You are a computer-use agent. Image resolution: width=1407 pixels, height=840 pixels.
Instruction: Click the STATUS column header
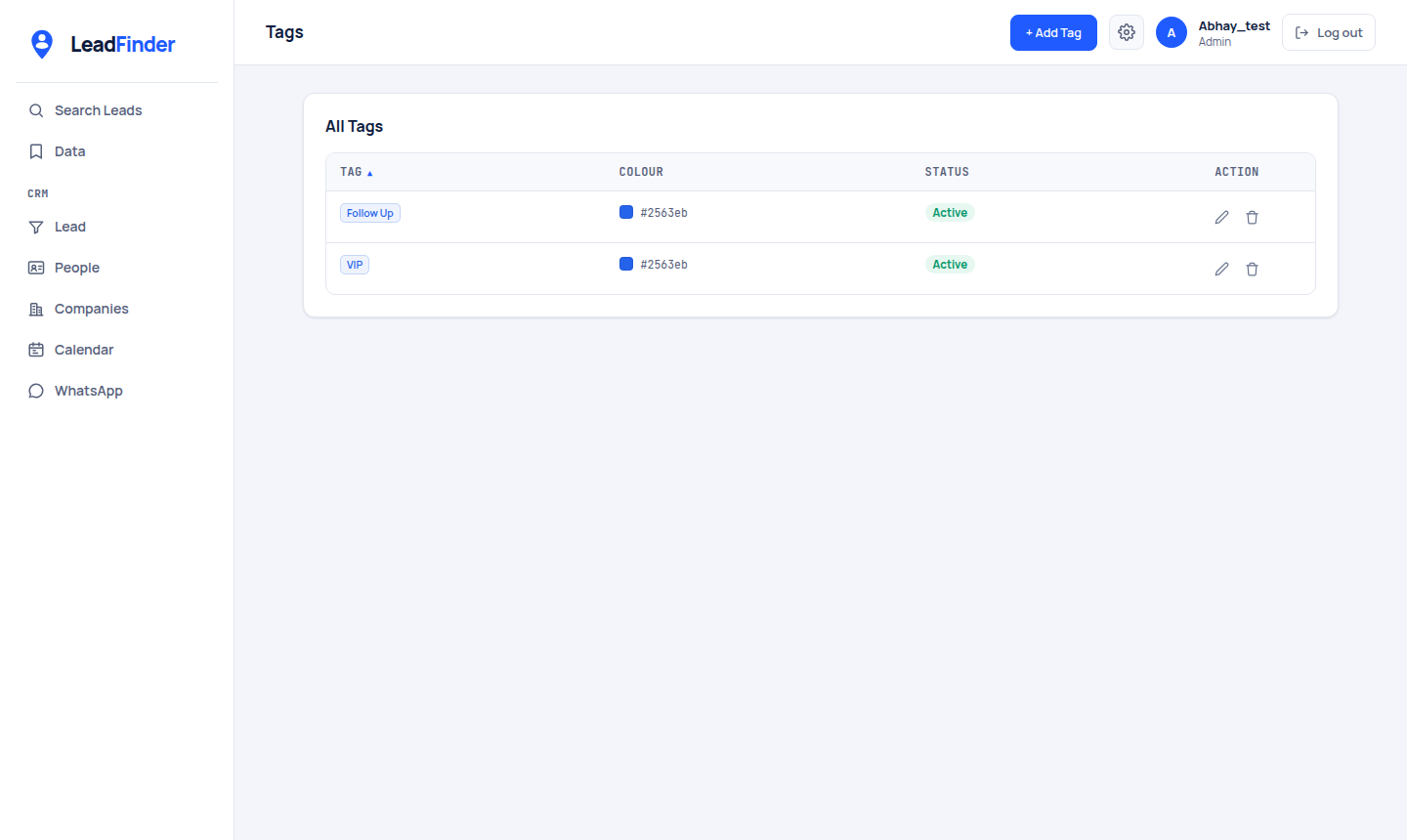(x=947, y=172)
